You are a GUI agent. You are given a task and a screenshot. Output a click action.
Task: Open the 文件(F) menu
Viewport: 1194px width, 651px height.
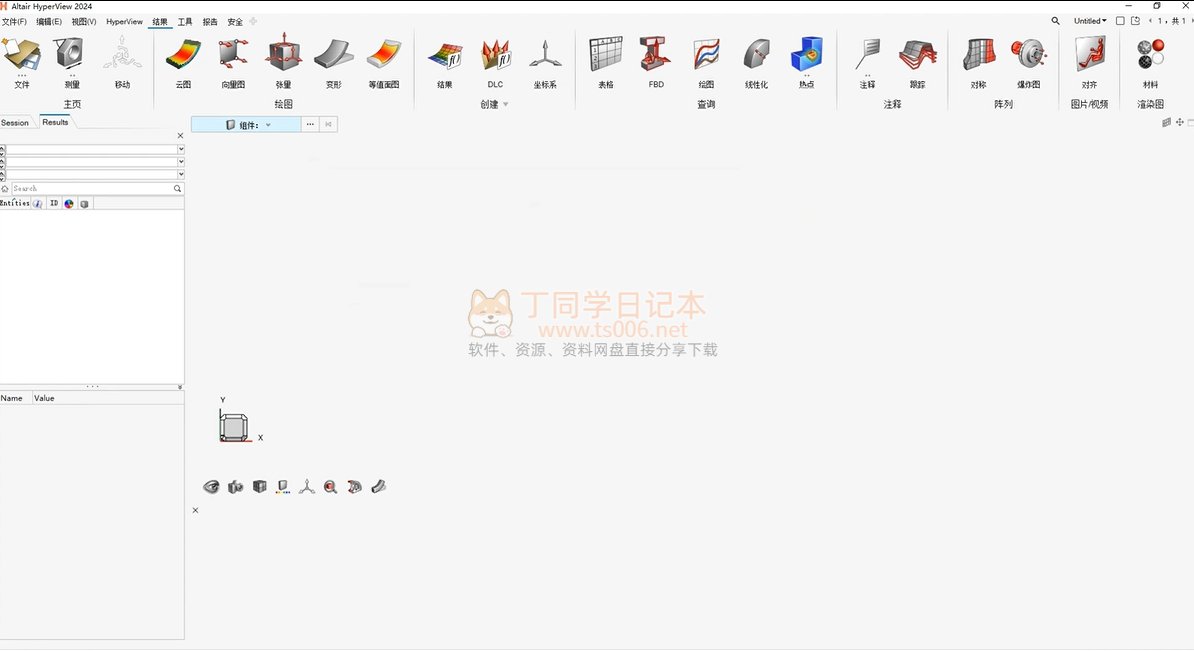pos(14,21)
